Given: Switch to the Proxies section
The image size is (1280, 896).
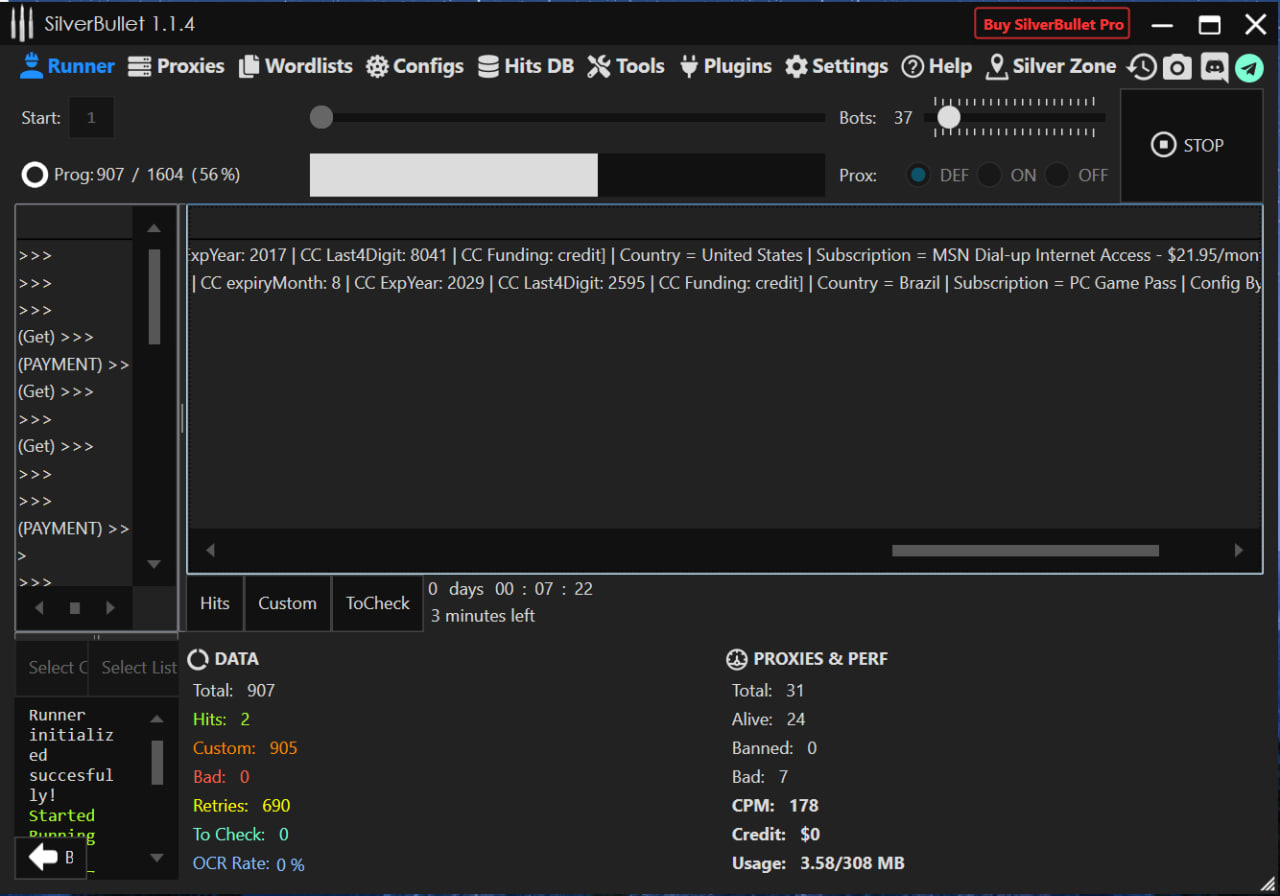Looking at the screenshot, I should click(x=176, y=67).
